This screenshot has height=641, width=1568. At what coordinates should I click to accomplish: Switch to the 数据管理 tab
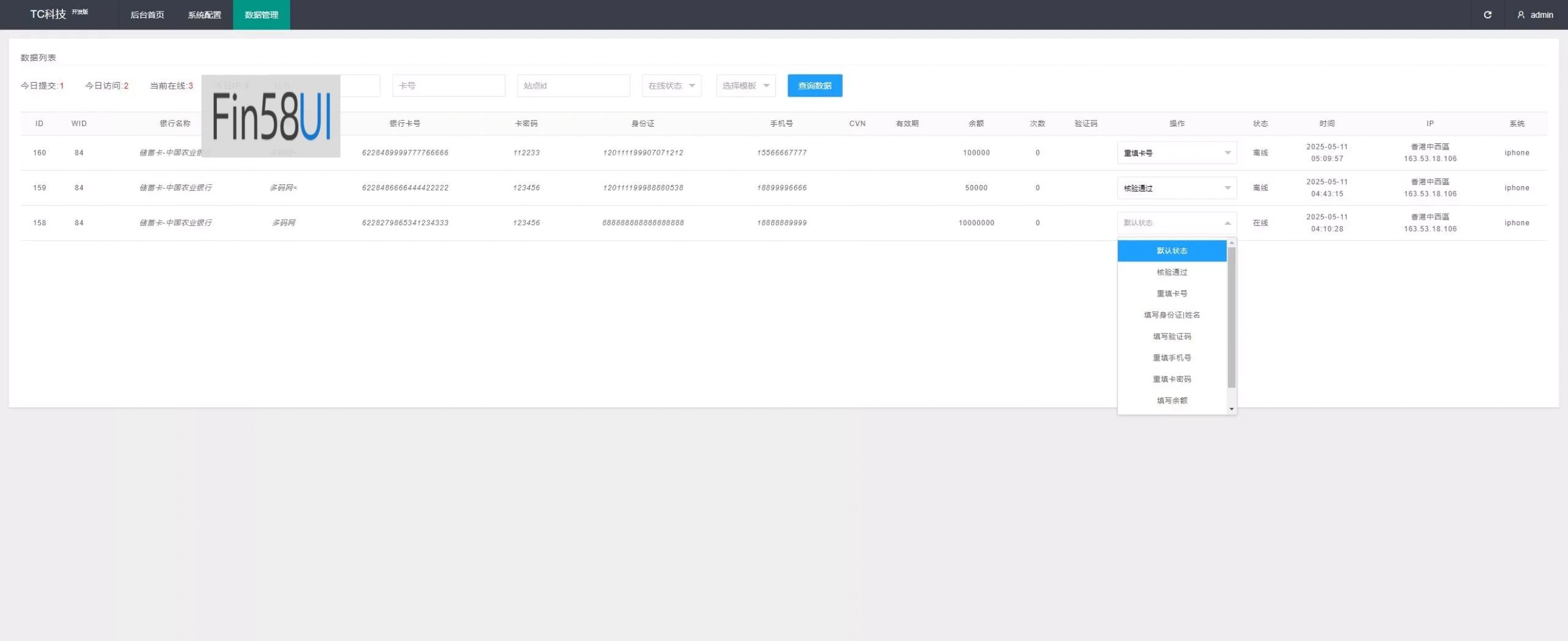coord(262,15)
